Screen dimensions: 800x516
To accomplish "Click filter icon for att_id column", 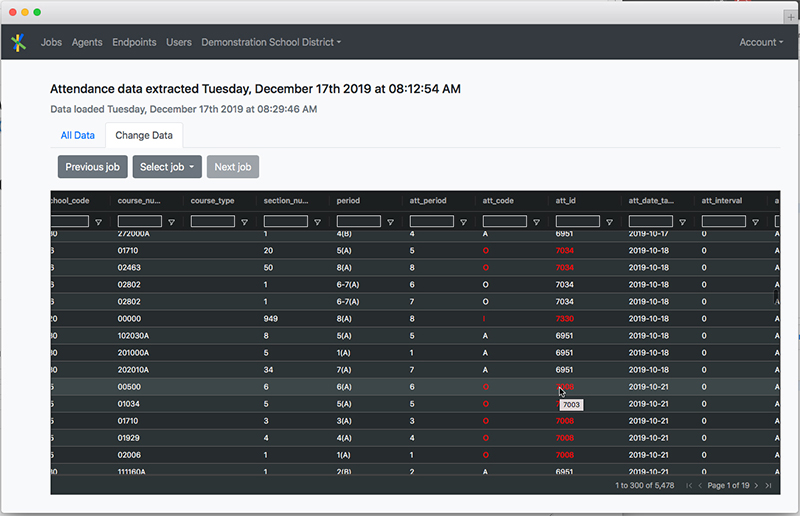I will click(610, 222).
